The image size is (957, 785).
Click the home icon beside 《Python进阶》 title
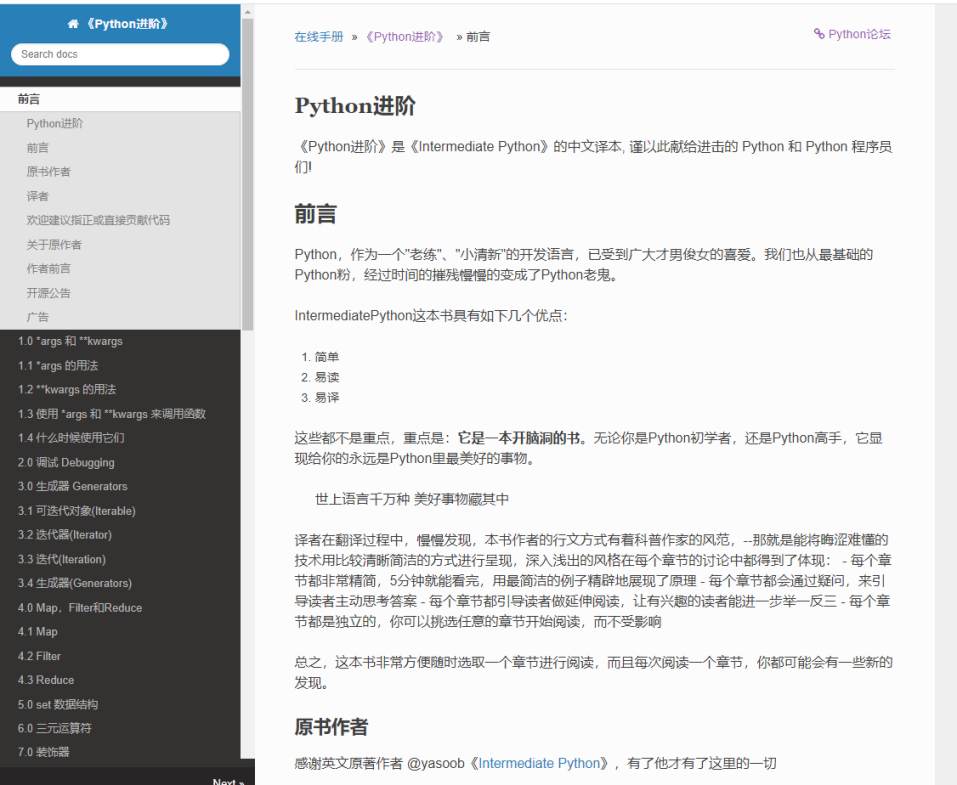[73, 24]
